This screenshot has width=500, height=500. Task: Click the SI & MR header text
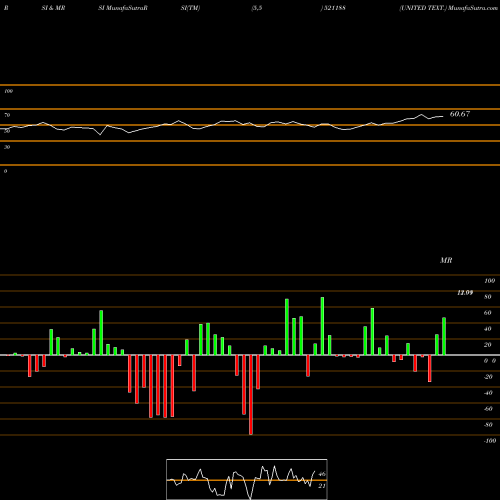click(x=53, y=8)
